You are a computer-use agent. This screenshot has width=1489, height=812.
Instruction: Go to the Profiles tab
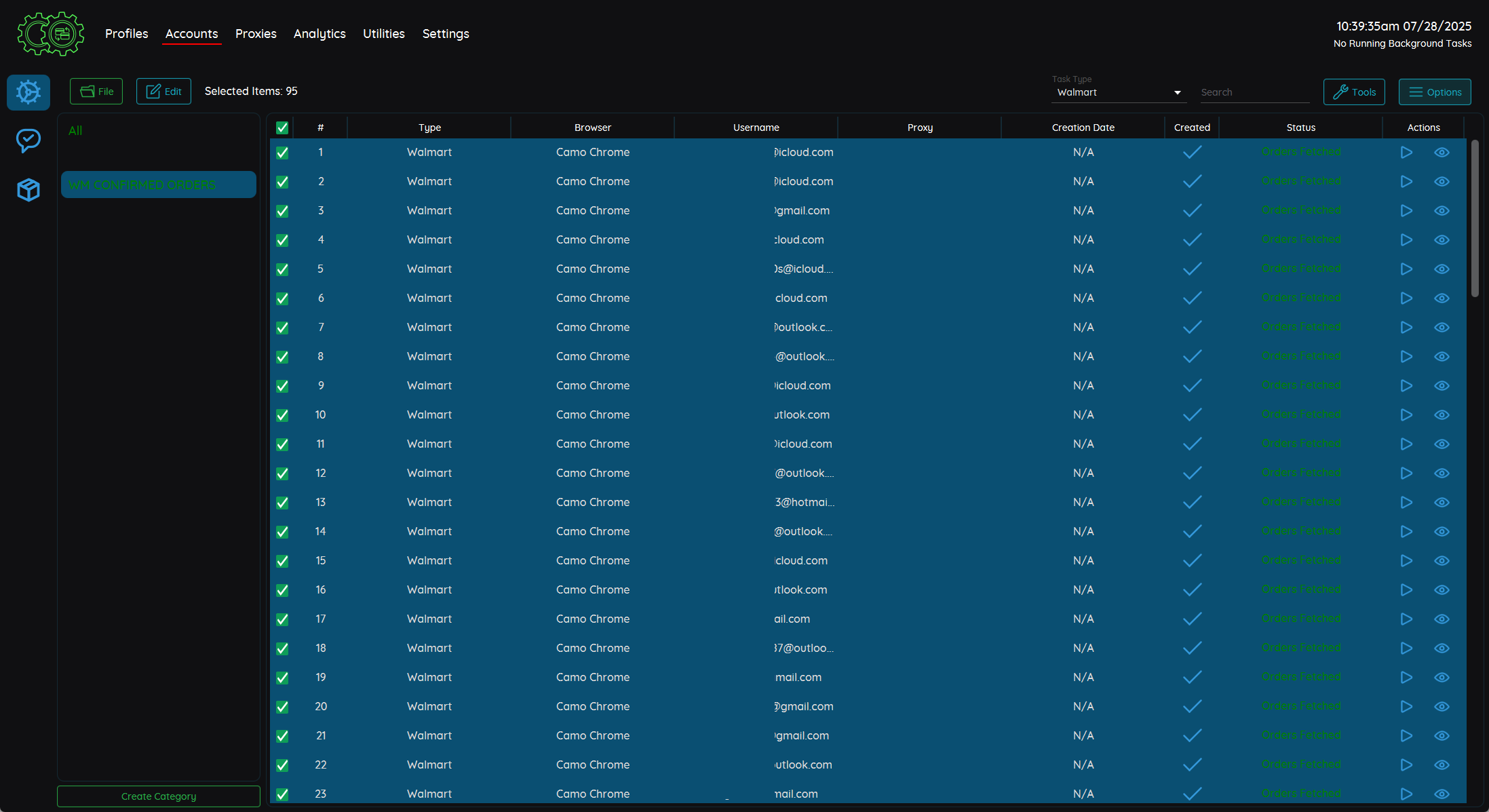[126, 34]
